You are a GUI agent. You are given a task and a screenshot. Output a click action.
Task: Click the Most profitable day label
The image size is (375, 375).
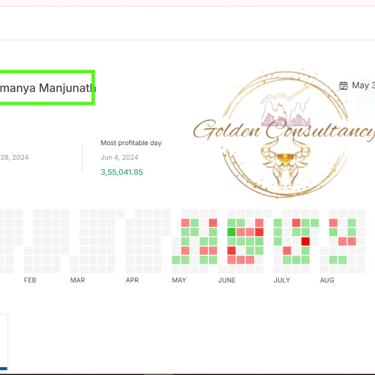point(131,143)
